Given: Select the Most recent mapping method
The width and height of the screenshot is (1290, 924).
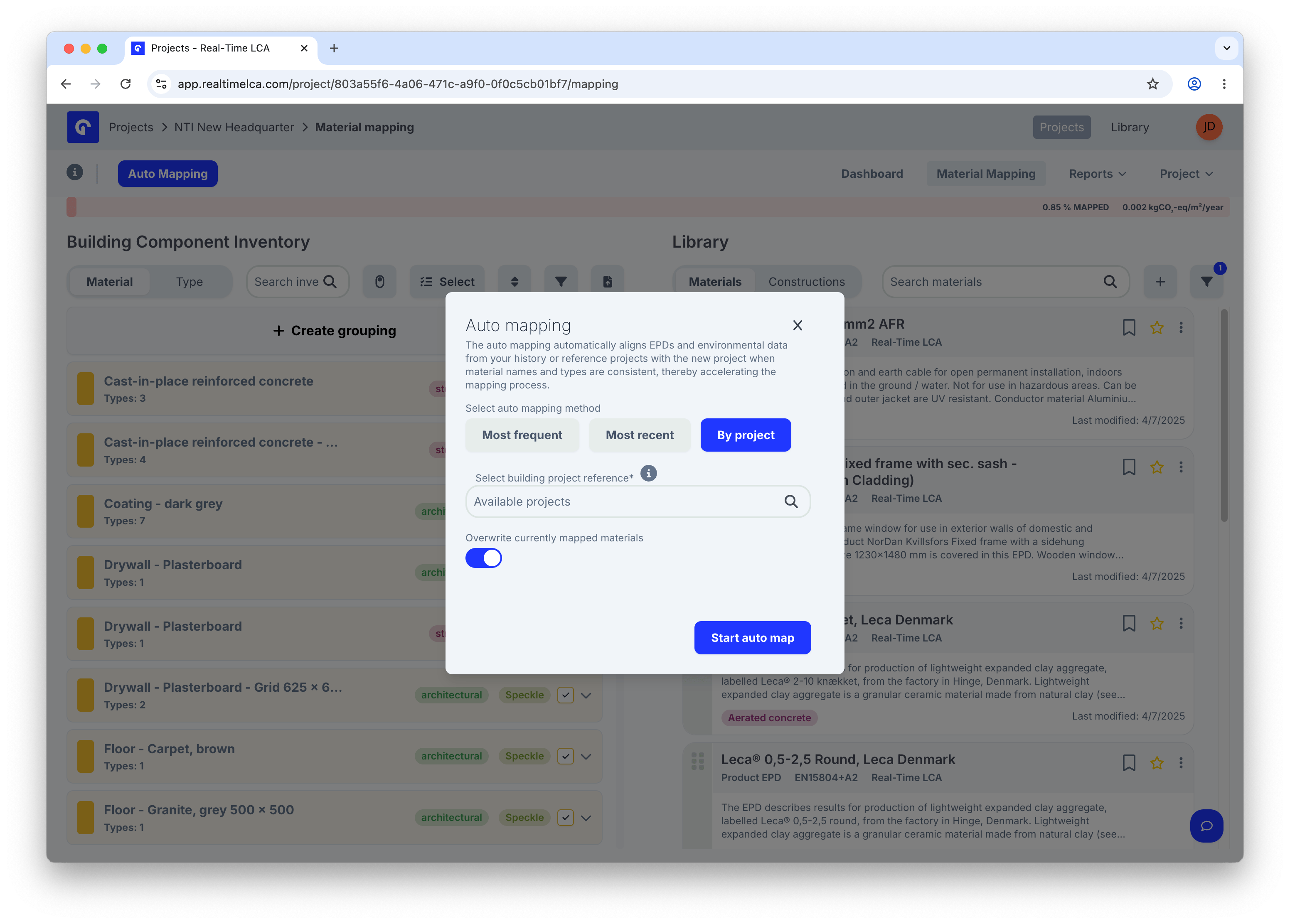Looking at the screenshot, I should [639, 435].
